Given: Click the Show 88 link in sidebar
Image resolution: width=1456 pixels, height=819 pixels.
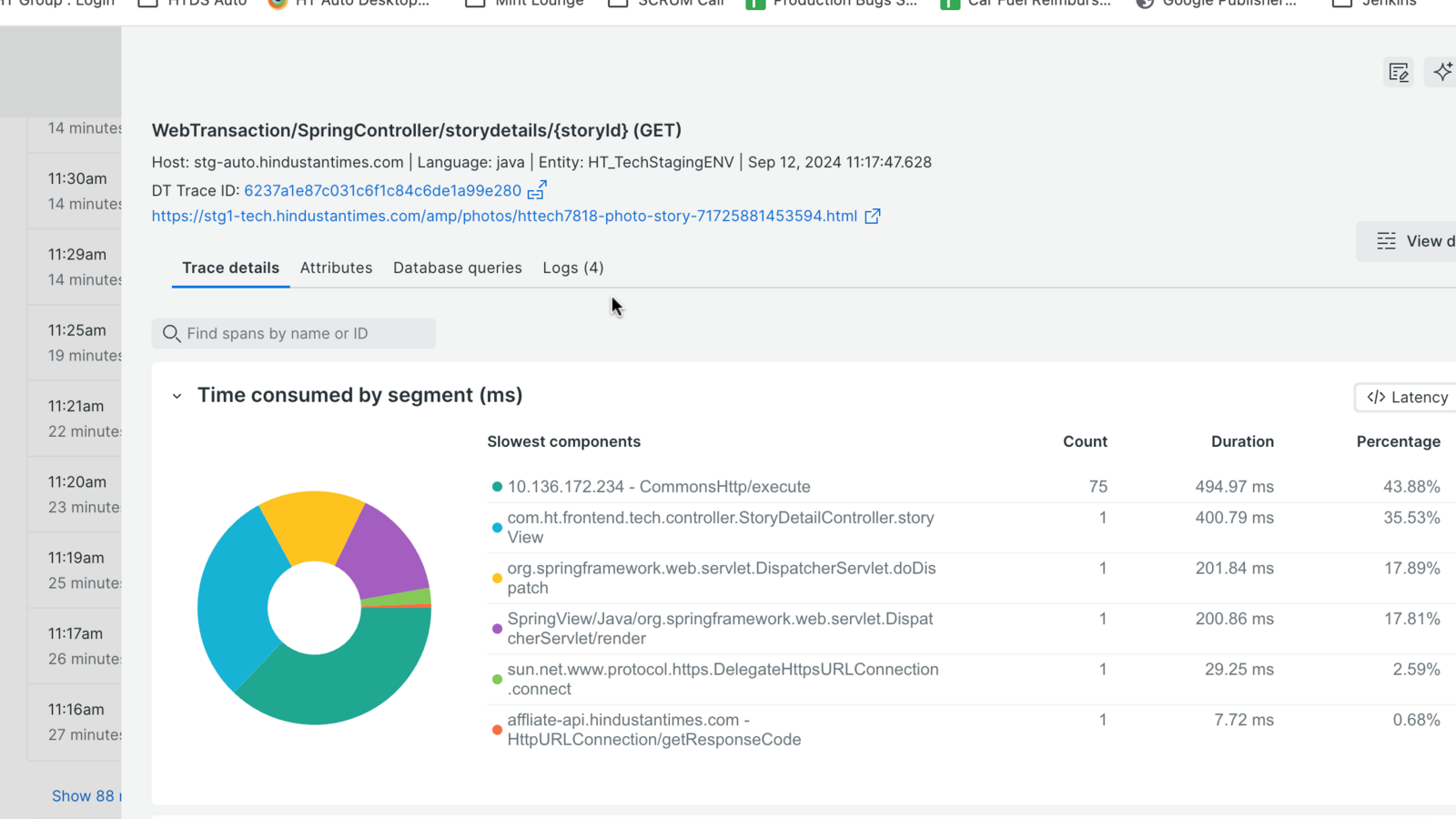Looking at the screenshot, I should coord(84,795).
